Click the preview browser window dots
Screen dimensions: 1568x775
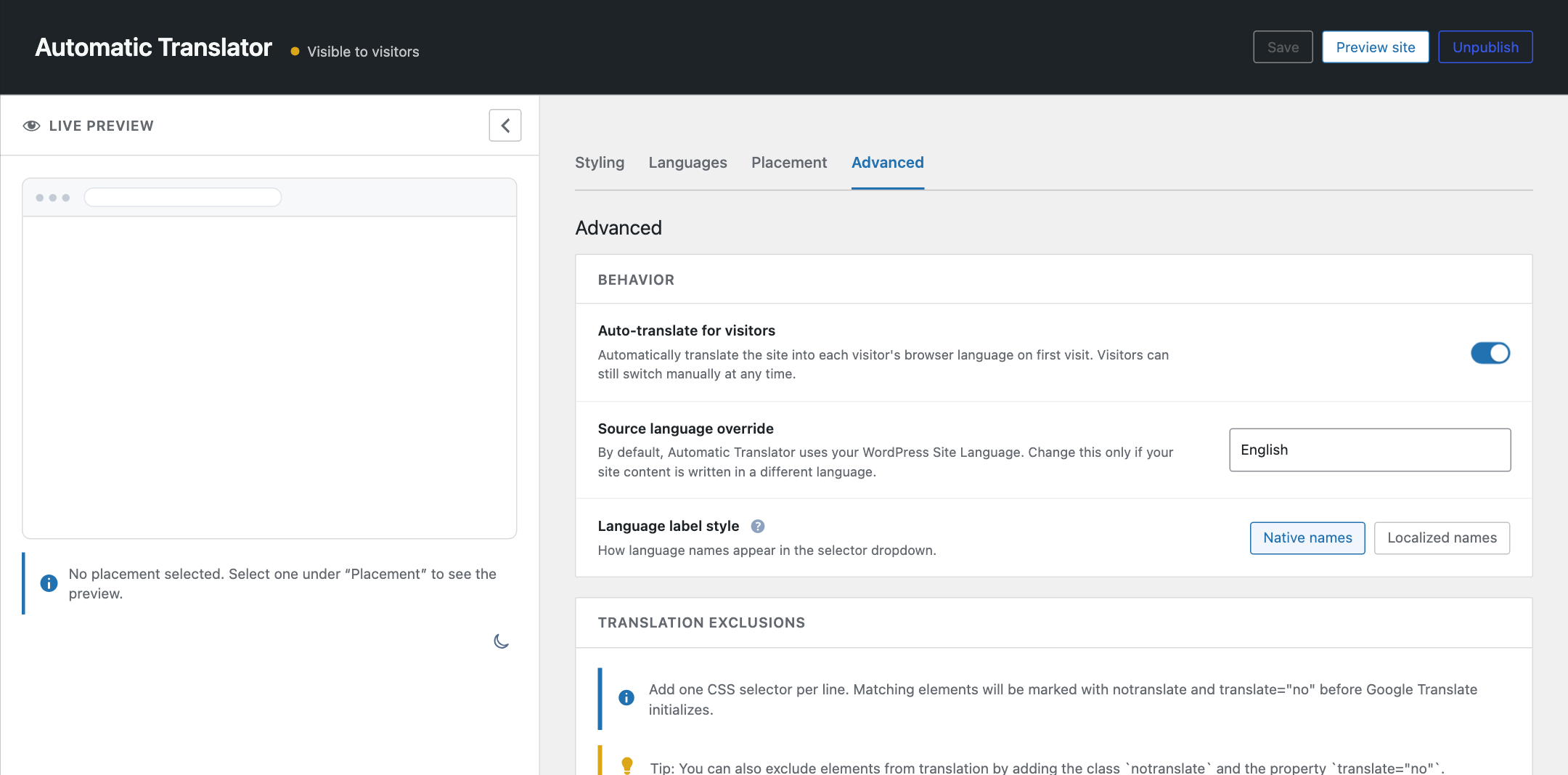pyautogui.click(x=52, y=198)
